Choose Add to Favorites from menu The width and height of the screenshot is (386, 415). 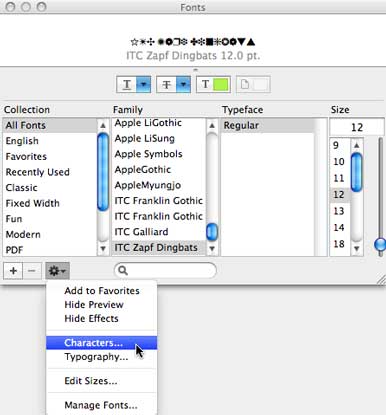coord(102,291)
